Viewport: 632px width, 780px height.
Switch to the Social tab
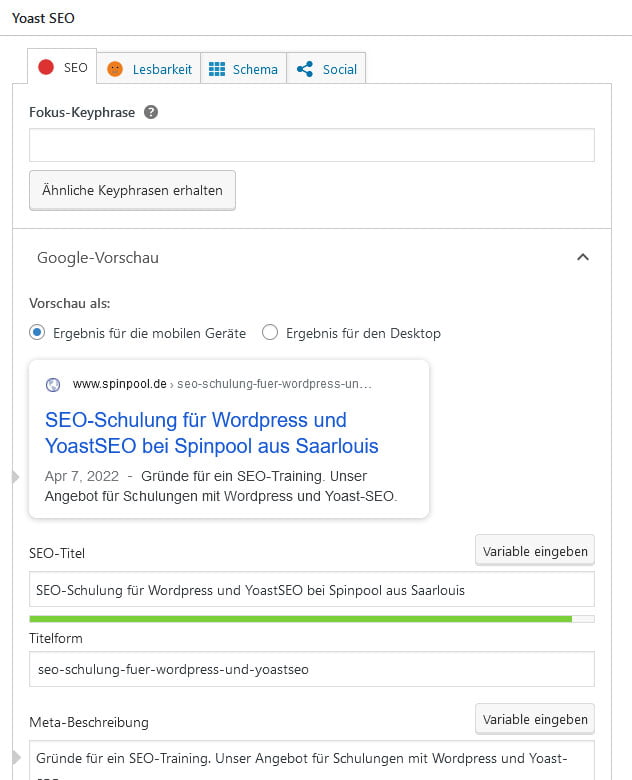pos(326,69)
